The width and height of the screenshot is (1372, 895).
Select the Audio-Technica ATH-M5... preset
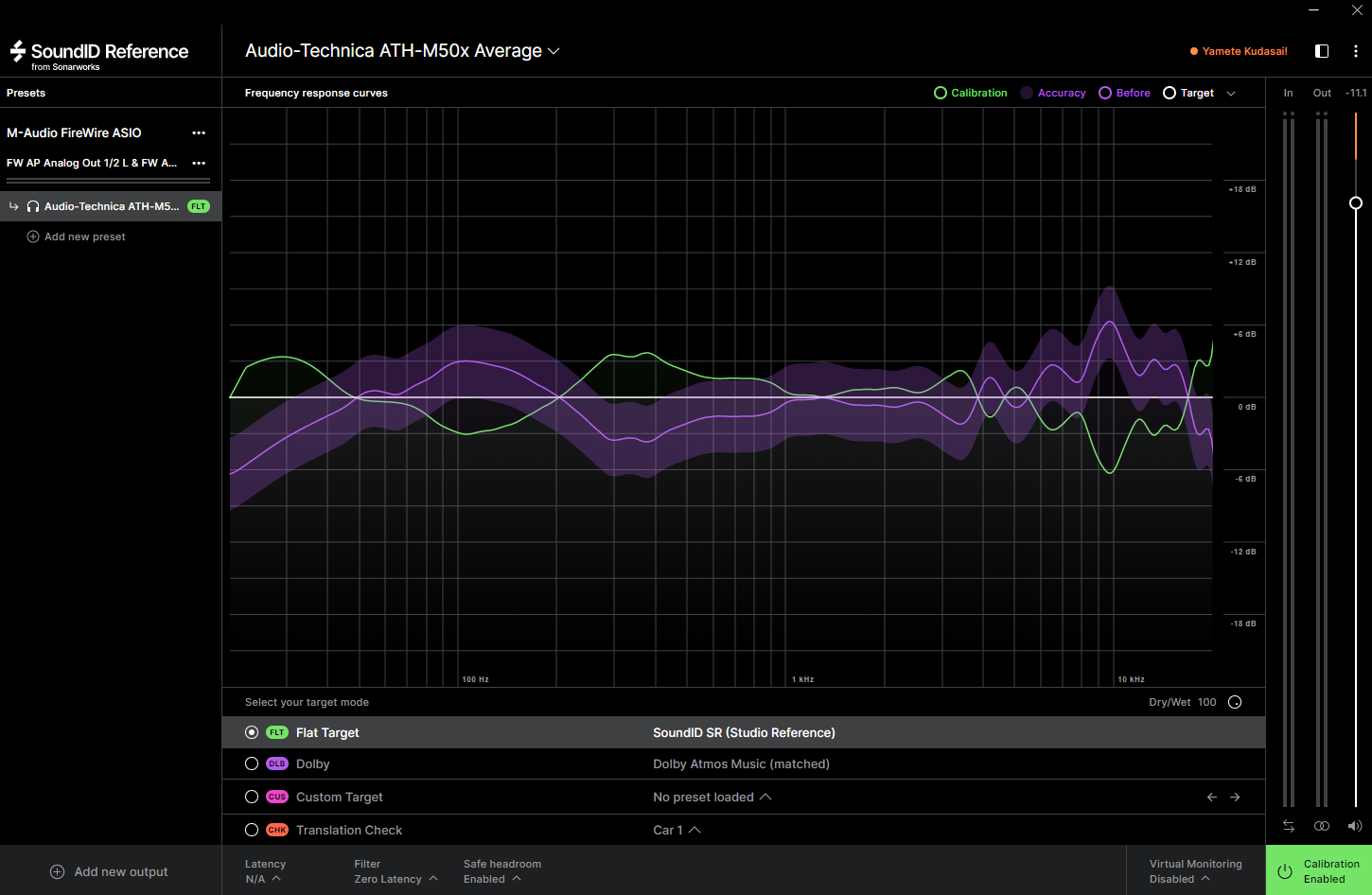click(x=111, y=206)
